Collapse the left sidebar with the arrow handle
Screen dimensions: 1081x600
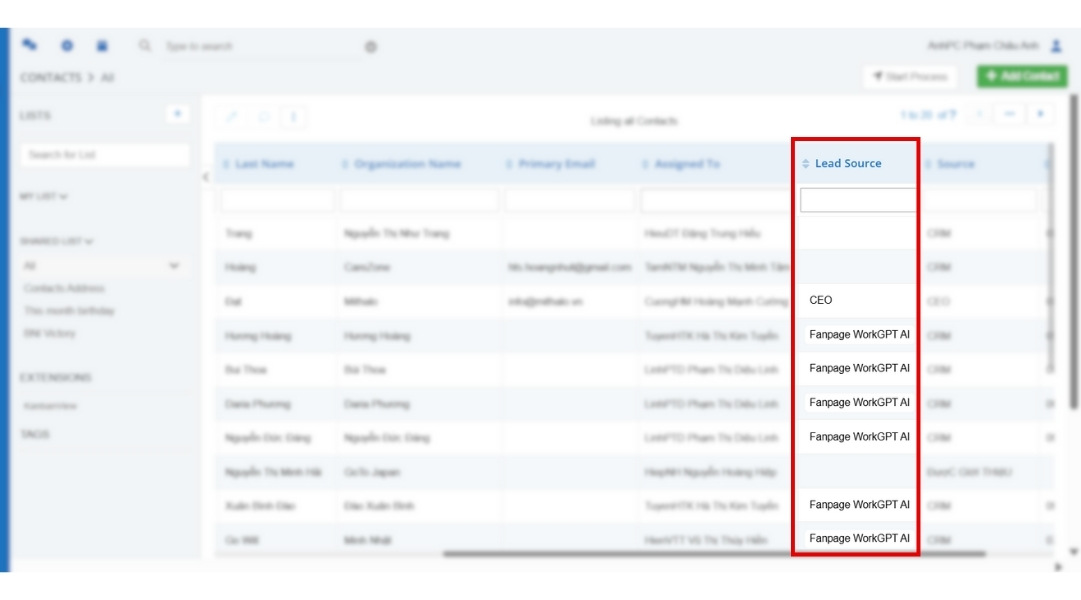(x=205, y=177)
